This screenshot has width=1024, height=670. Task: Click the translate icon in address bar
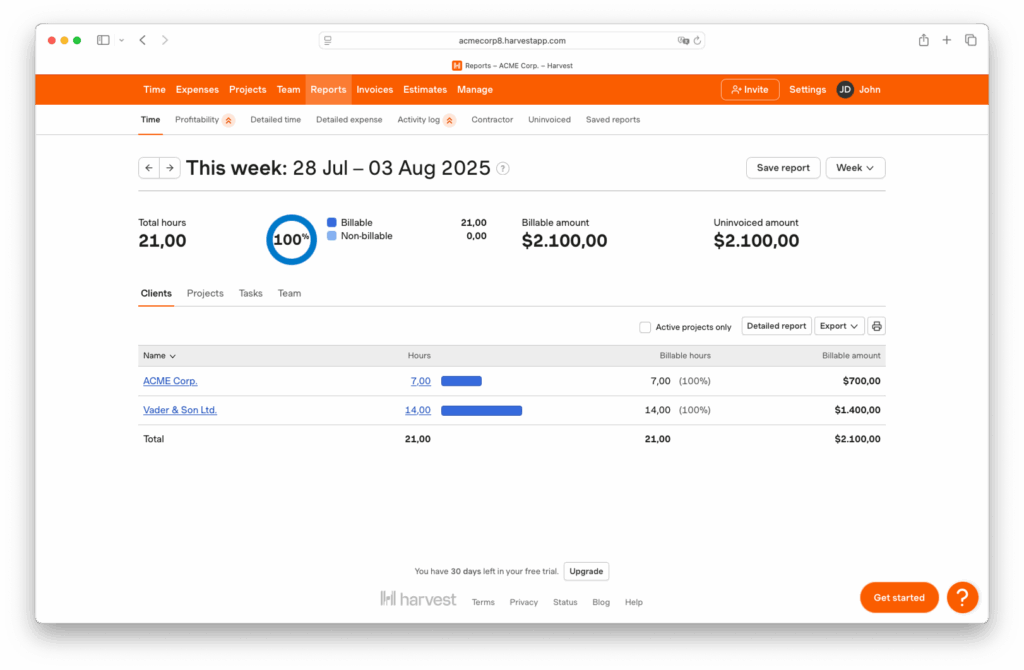(683, 40)
